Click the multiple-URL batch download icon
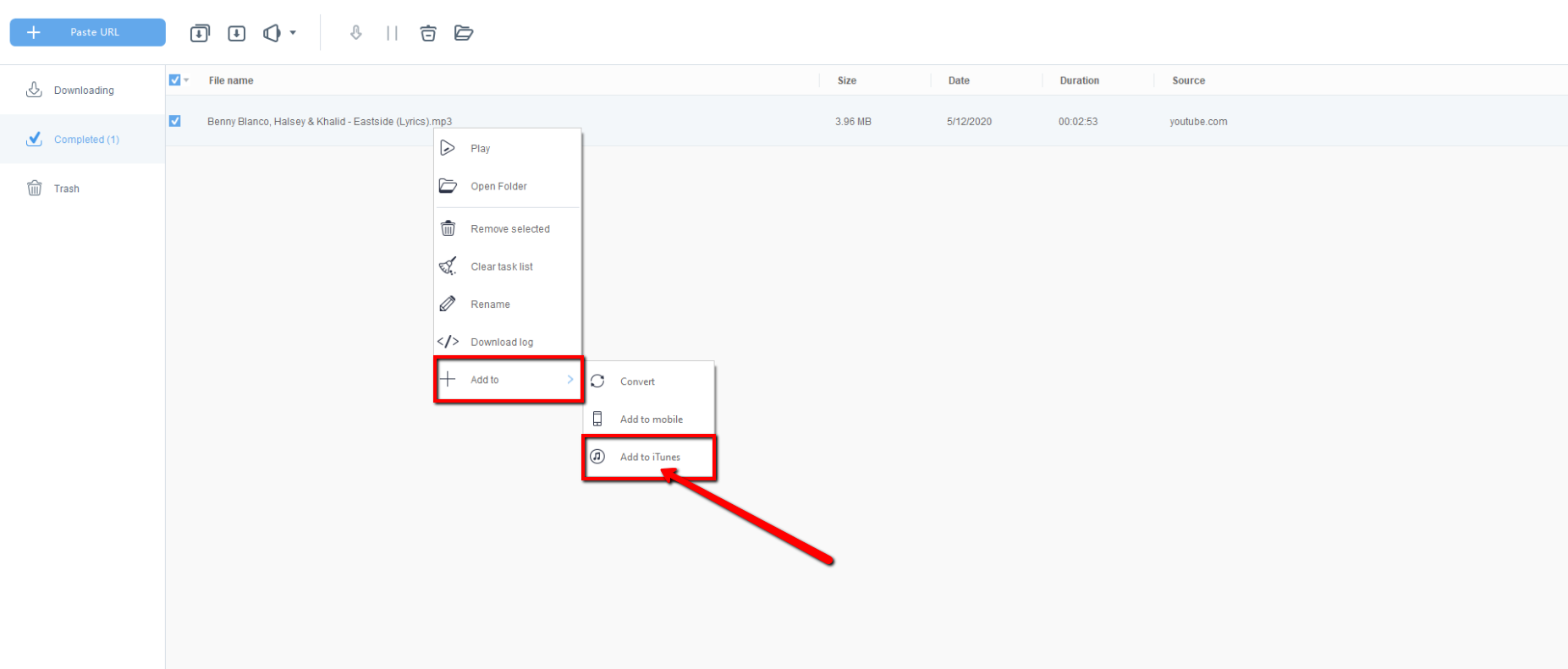This screenshot has height=669, width=1568. pos(200,33)
